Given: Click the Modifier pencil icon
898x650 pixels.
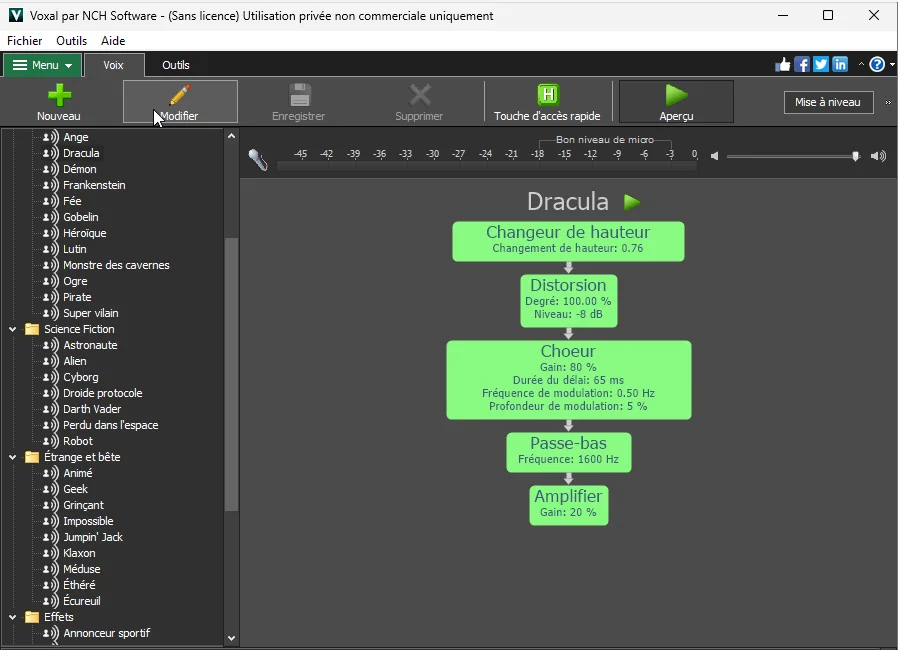Looking at the screenshot, I should [180, 95].
